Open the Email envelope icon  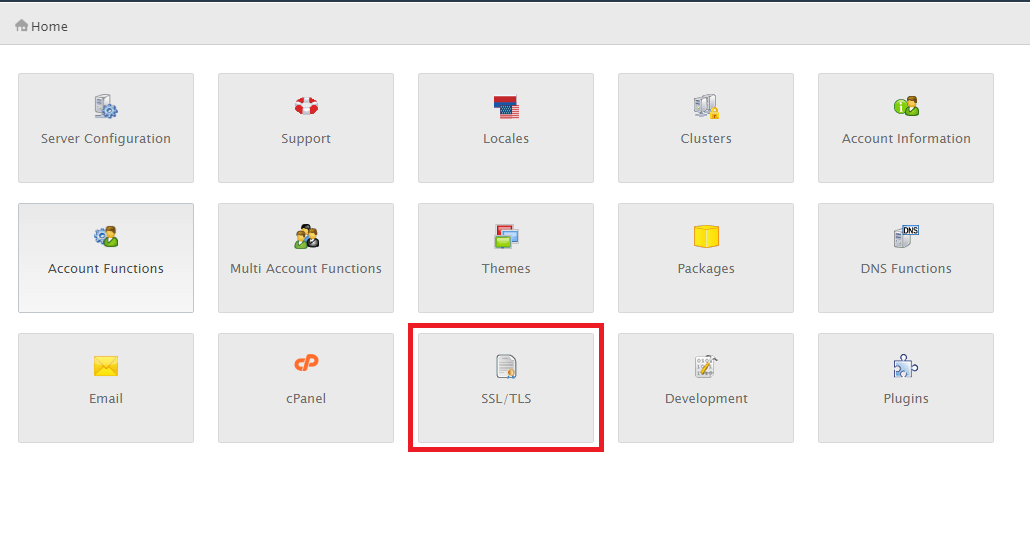[x=106, y=366]
